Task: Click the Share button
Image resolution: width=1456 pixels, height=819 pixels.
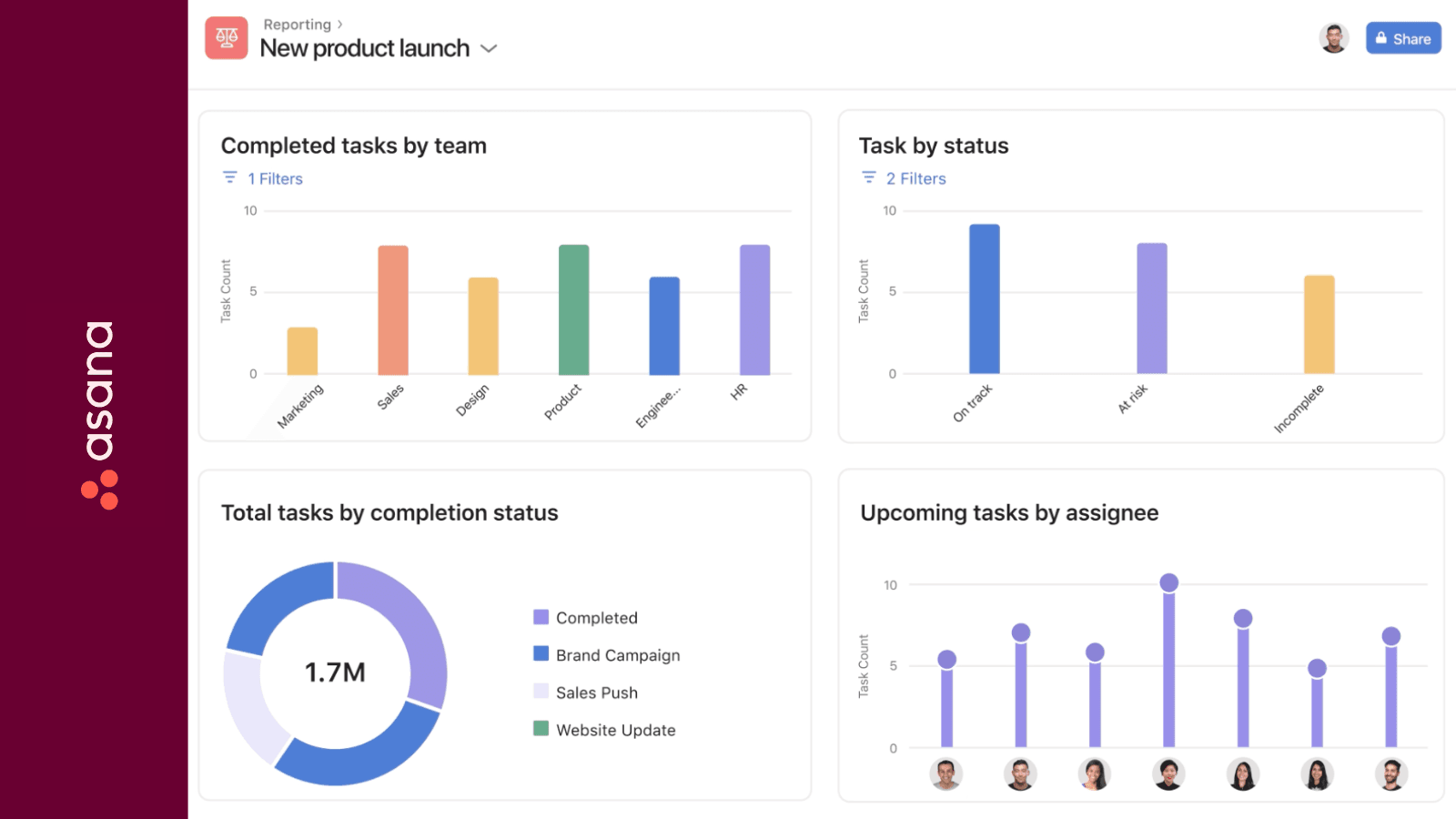Action: (x=1403, y=38)
